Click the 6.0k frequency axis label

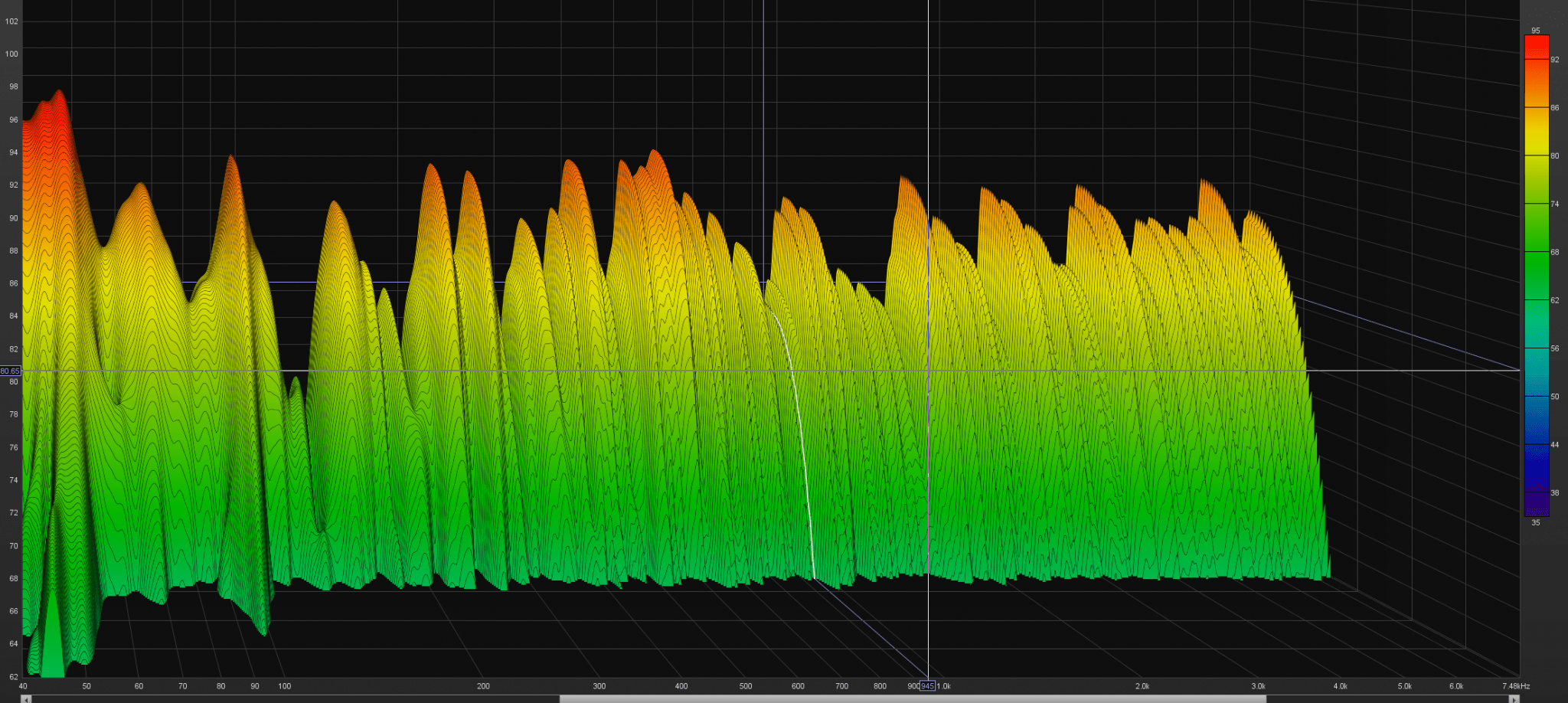tap(1456, 686)
